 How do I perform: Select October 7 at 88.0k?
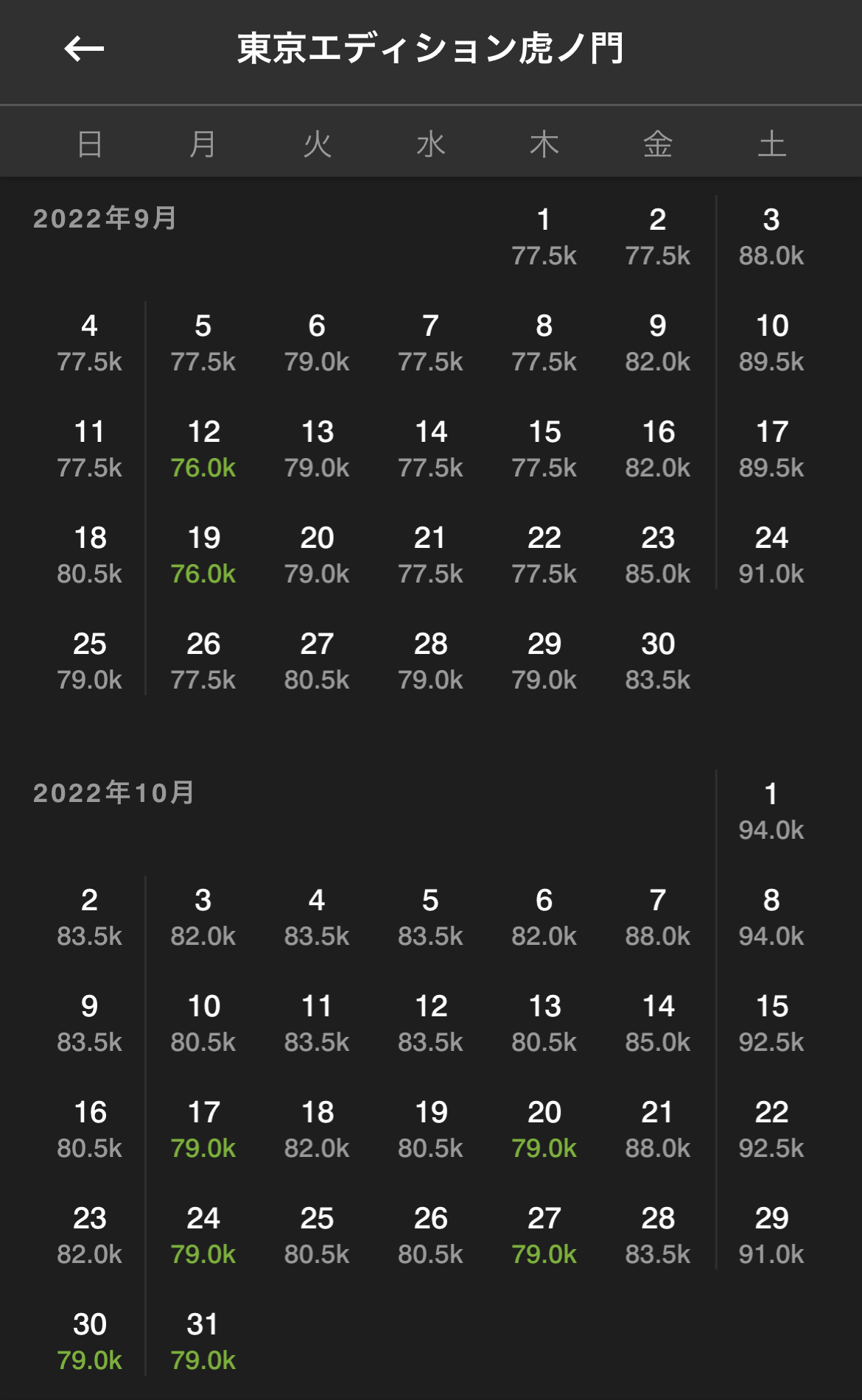658,917
